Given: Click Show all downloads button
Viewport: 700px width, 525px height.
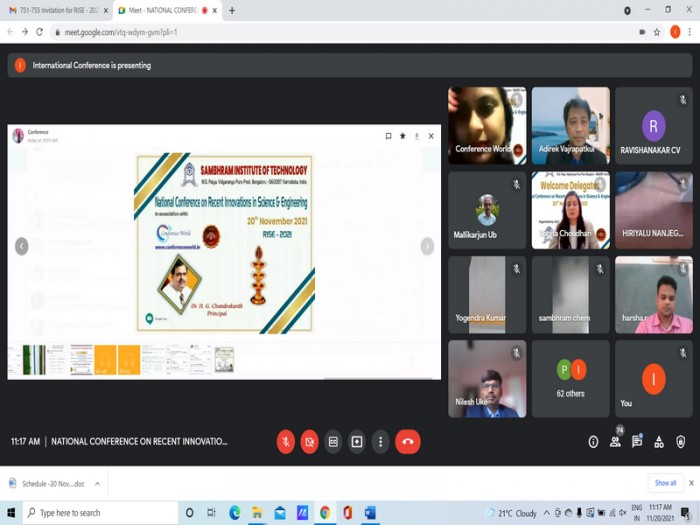Looking at the screenshot, I should [665, 483].
